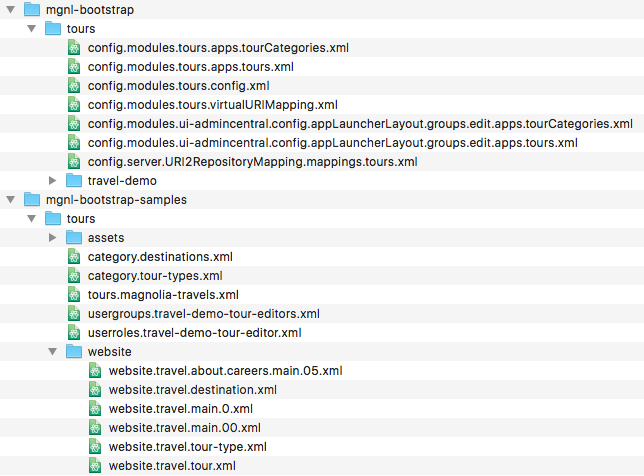Click XML icon of website.travel.main.00.xml
Image resolution: width=644 pixels, height=476 pixels.
point(95,428)
